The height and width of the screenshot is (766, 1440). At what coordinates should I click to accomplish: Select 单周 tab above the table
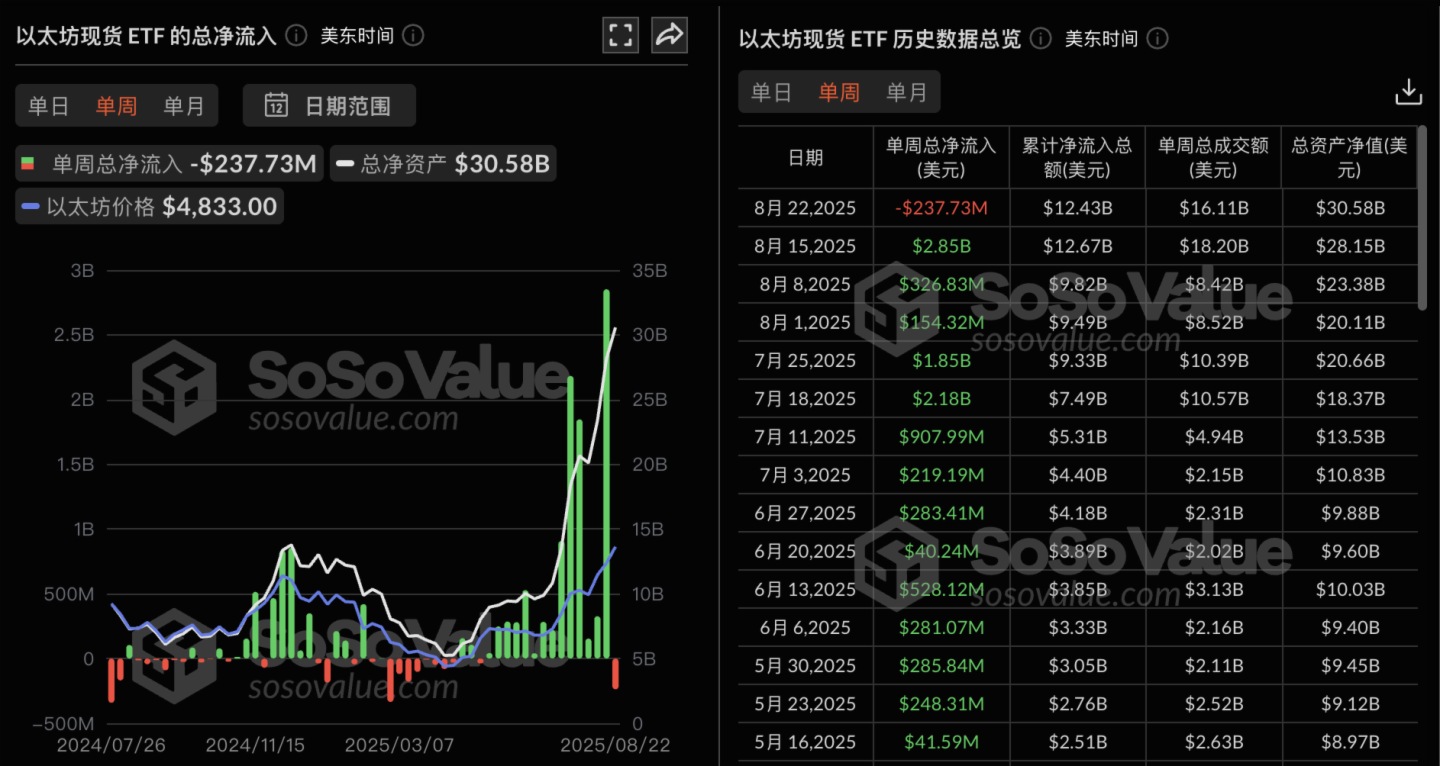tap(839, 92)
